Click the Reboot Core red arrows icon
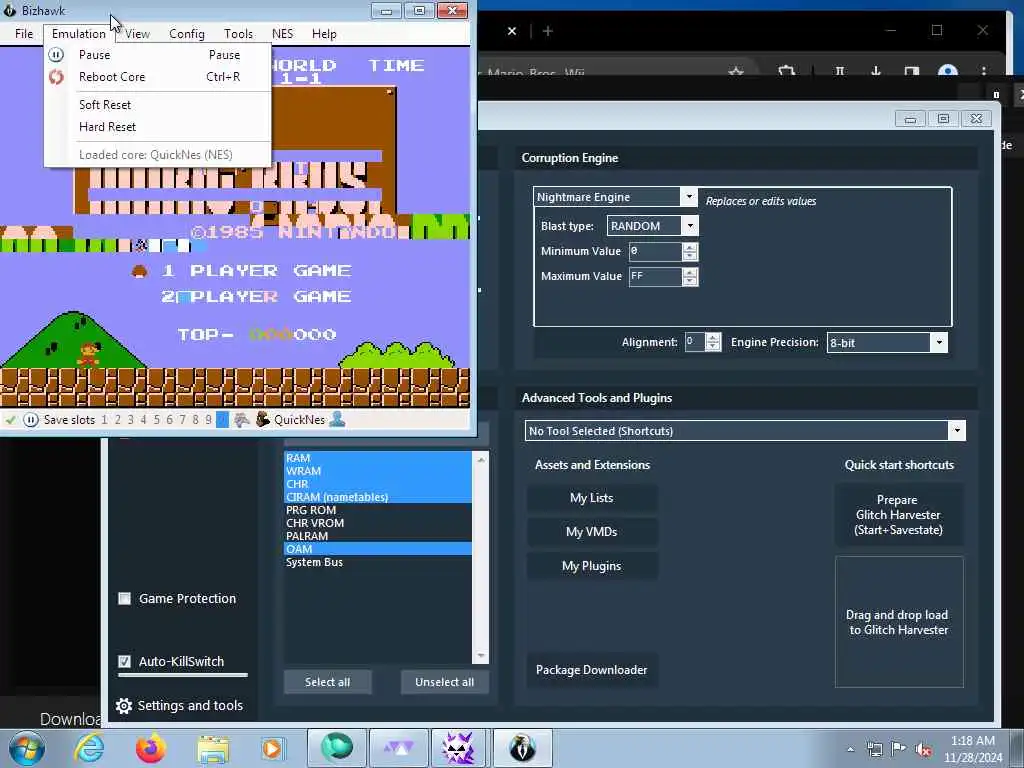The width and height of the screenshot is (1024, 768). click(56, 77)
